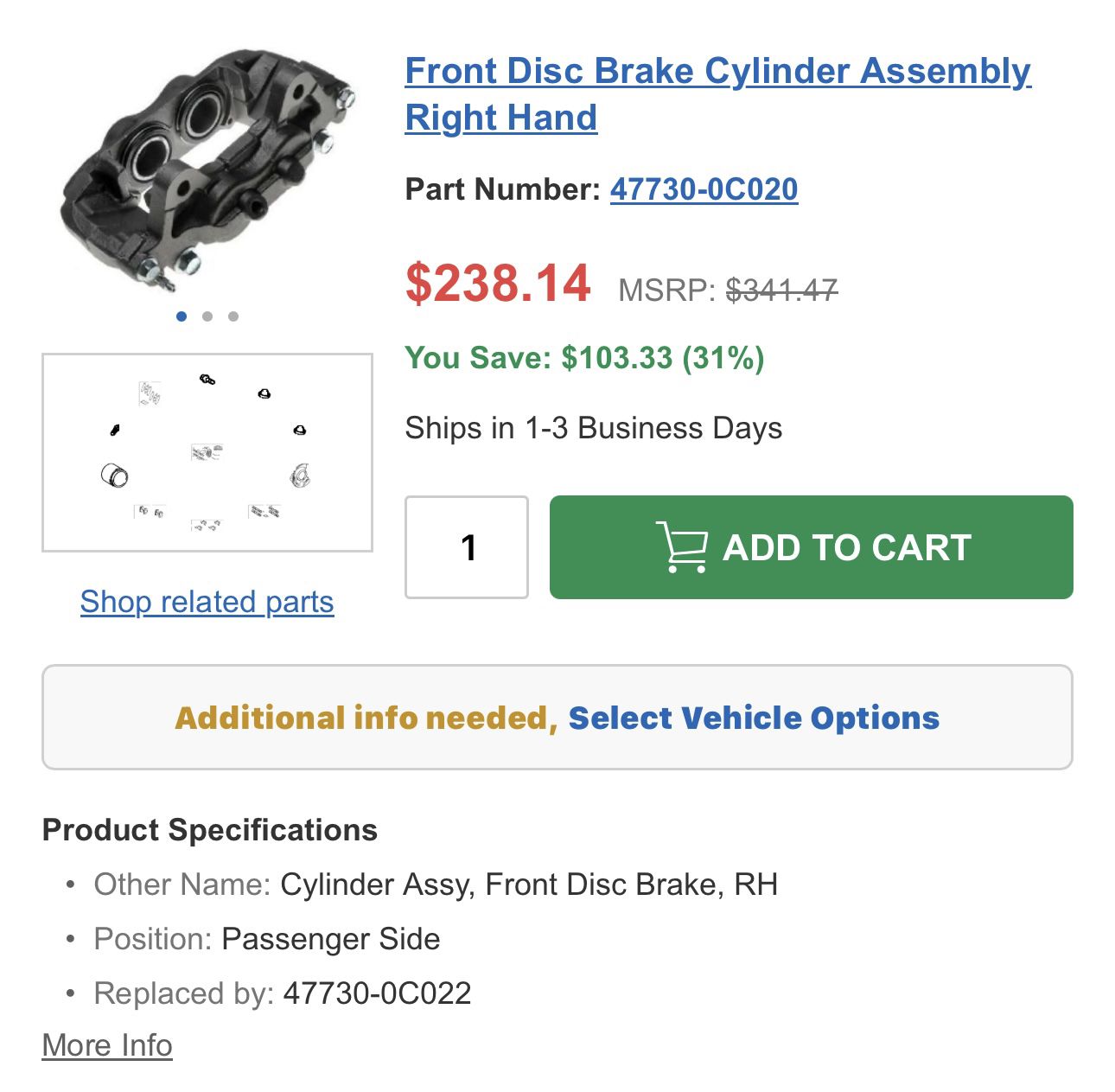Viewport: 1115px width, 1092px height.
Task: Click the You Save $103.33 savings text
Action: pos(586,356)
